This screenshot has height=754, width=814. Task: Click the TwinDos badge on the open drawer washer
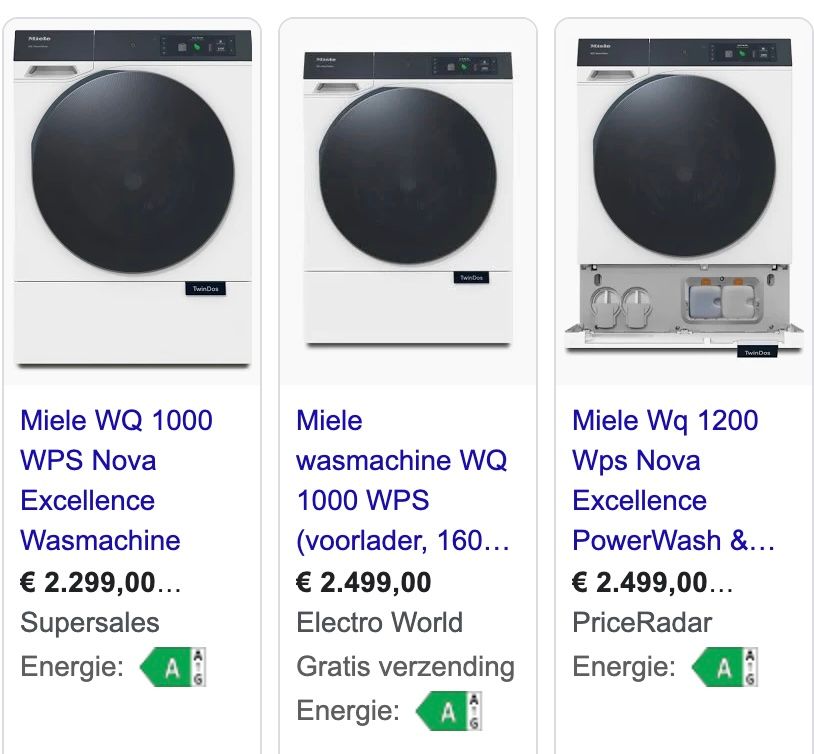757,352
